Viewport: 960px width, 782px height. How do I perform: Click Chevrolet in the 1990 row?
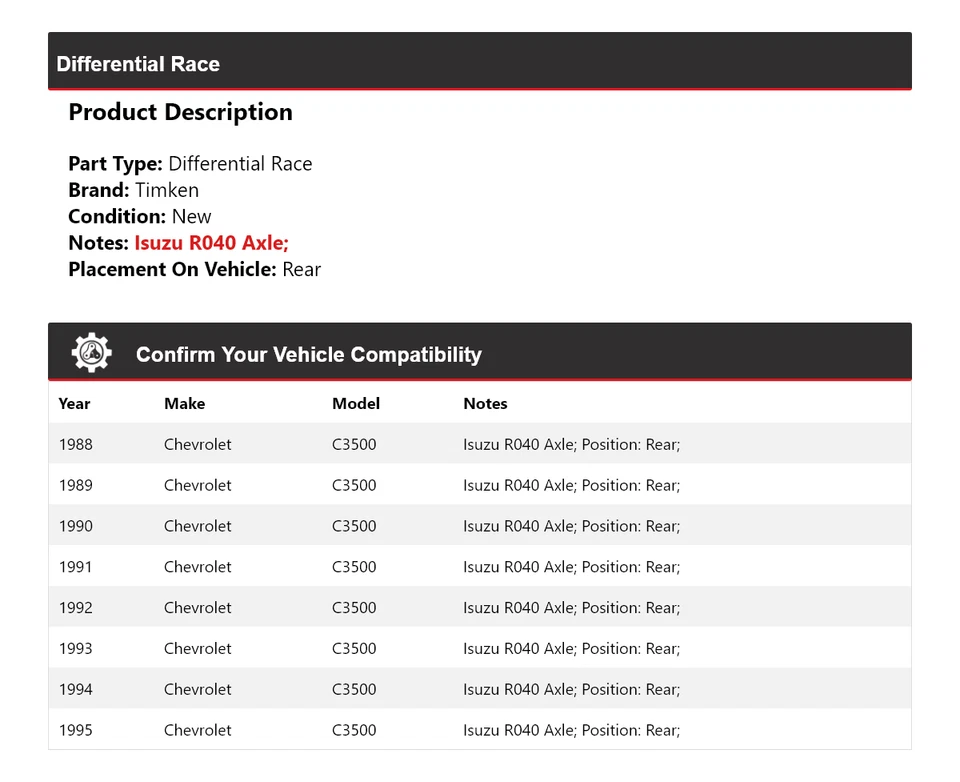[x=197, y=526]
